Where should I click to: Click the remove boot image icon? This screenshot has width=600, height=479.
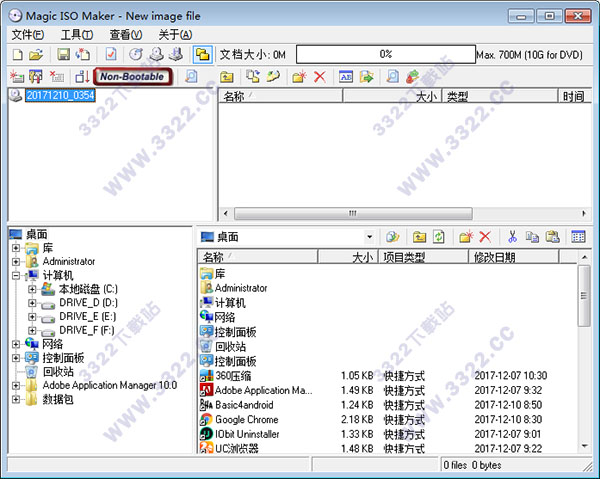click(57, 77)
